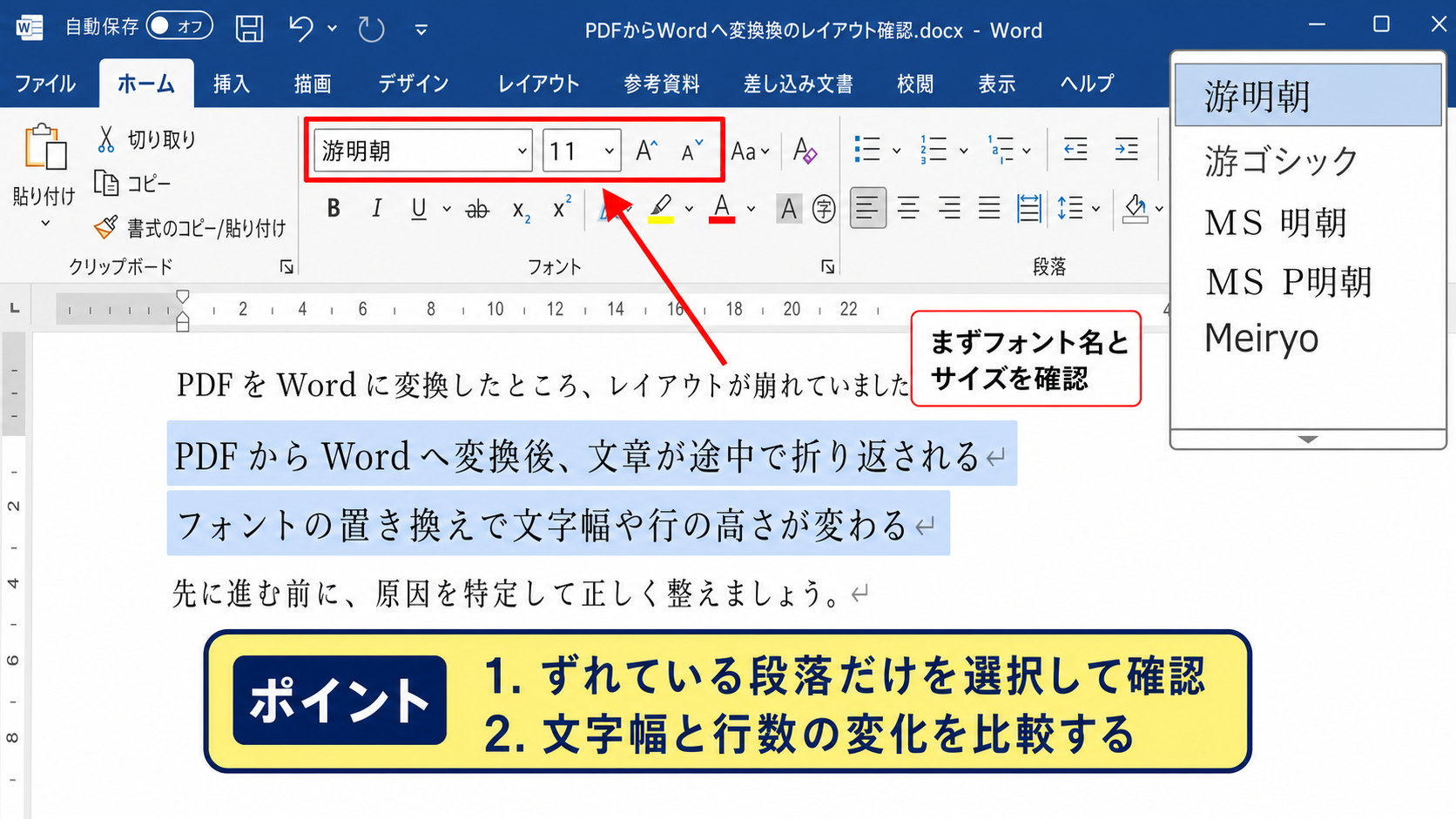Image resolution: width=1456 pixels, height=819 pixels.
Task: Select align left icon
Action: click(867, 208)
